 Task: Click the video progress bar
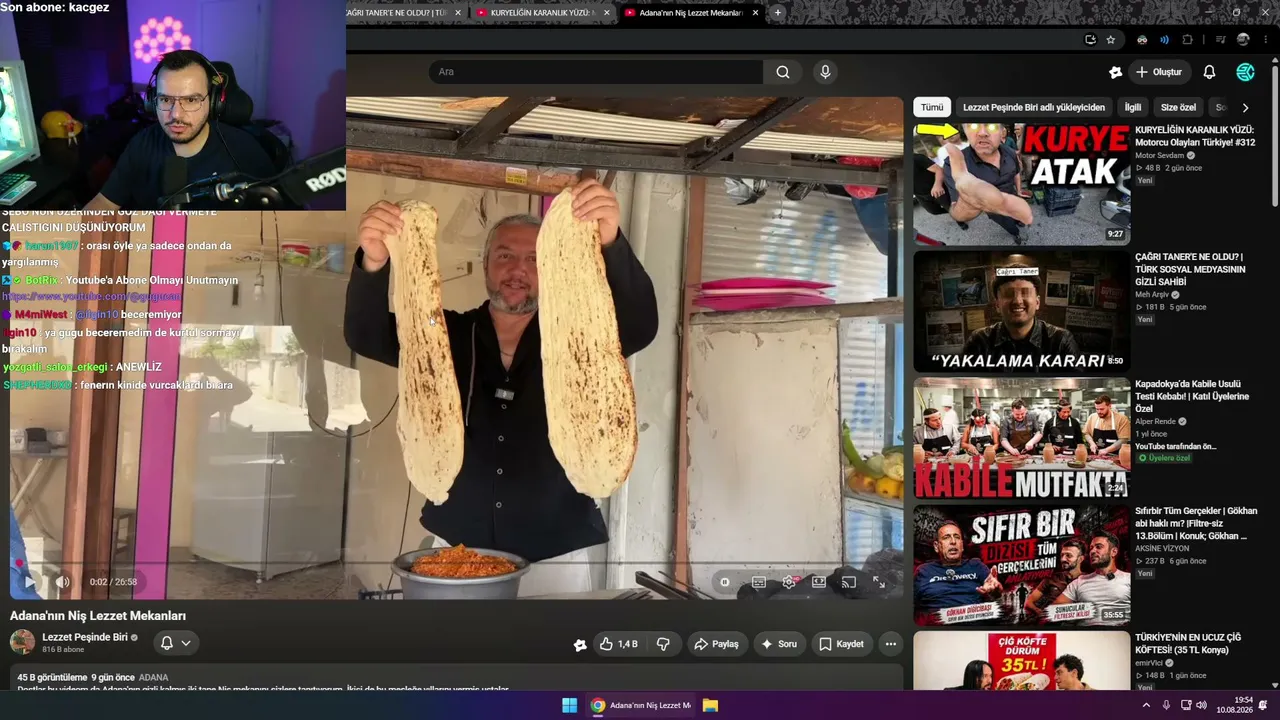pyautogui.click(x=458, y=564)
